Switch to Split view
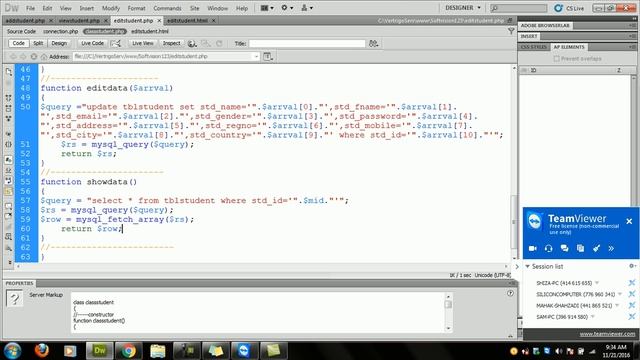This screenshot has width=640, height=360. click(38, 43)
